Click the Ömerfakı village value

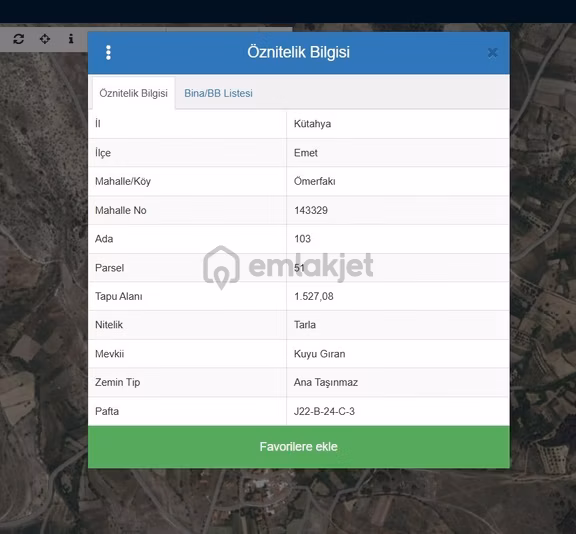pos(314,181)
